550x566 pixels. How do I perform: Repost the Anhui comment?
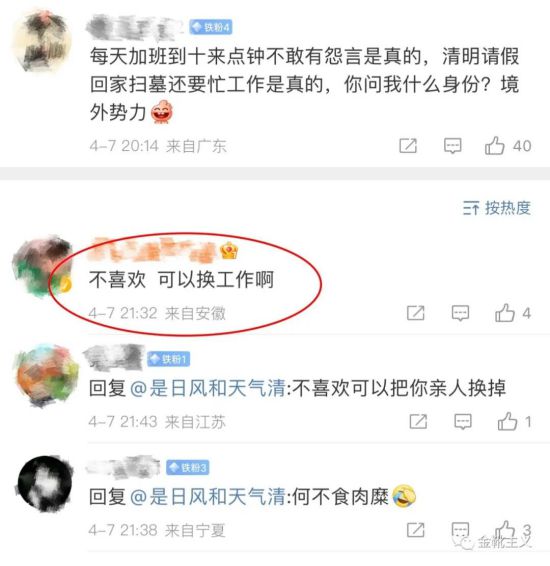tap(416, 313)
